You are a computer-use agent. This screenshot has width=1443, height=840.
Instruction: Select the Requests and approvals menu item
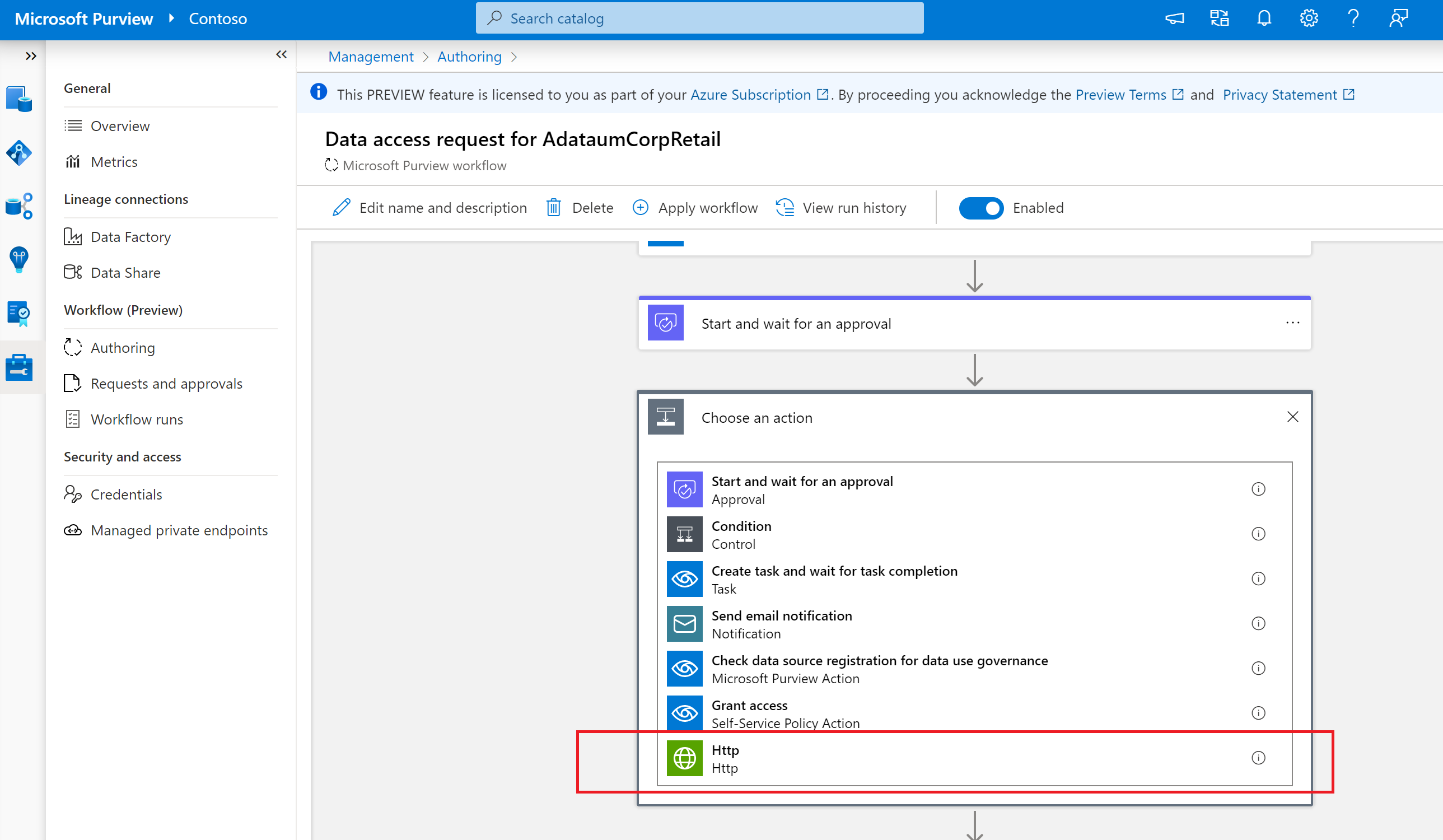(166, 382)
